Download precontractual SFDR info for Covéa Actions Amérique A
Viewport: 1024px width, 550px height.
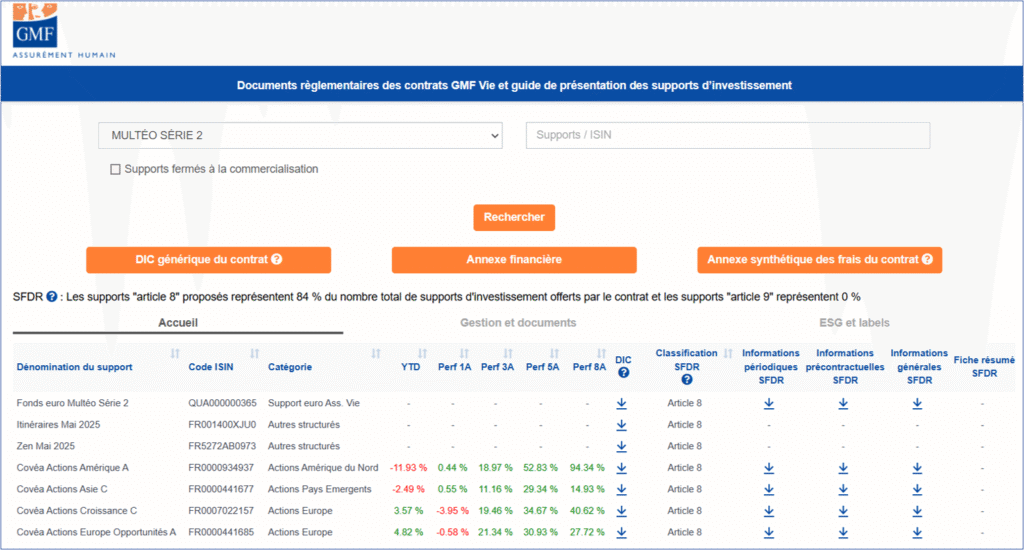point(844,468)
